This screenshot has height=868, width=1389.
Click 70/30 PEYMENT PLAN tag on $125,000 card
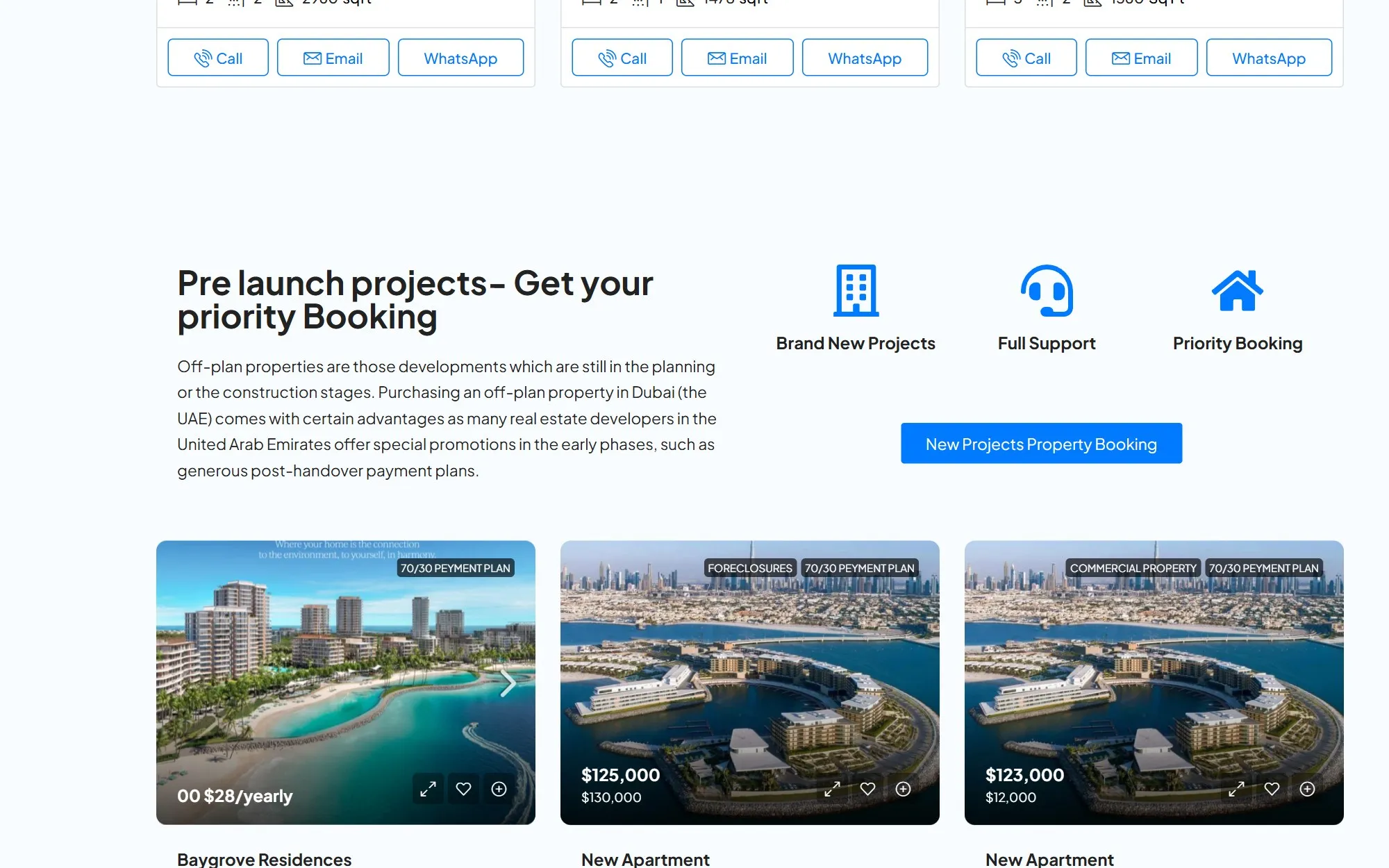[x=860, y=568]
